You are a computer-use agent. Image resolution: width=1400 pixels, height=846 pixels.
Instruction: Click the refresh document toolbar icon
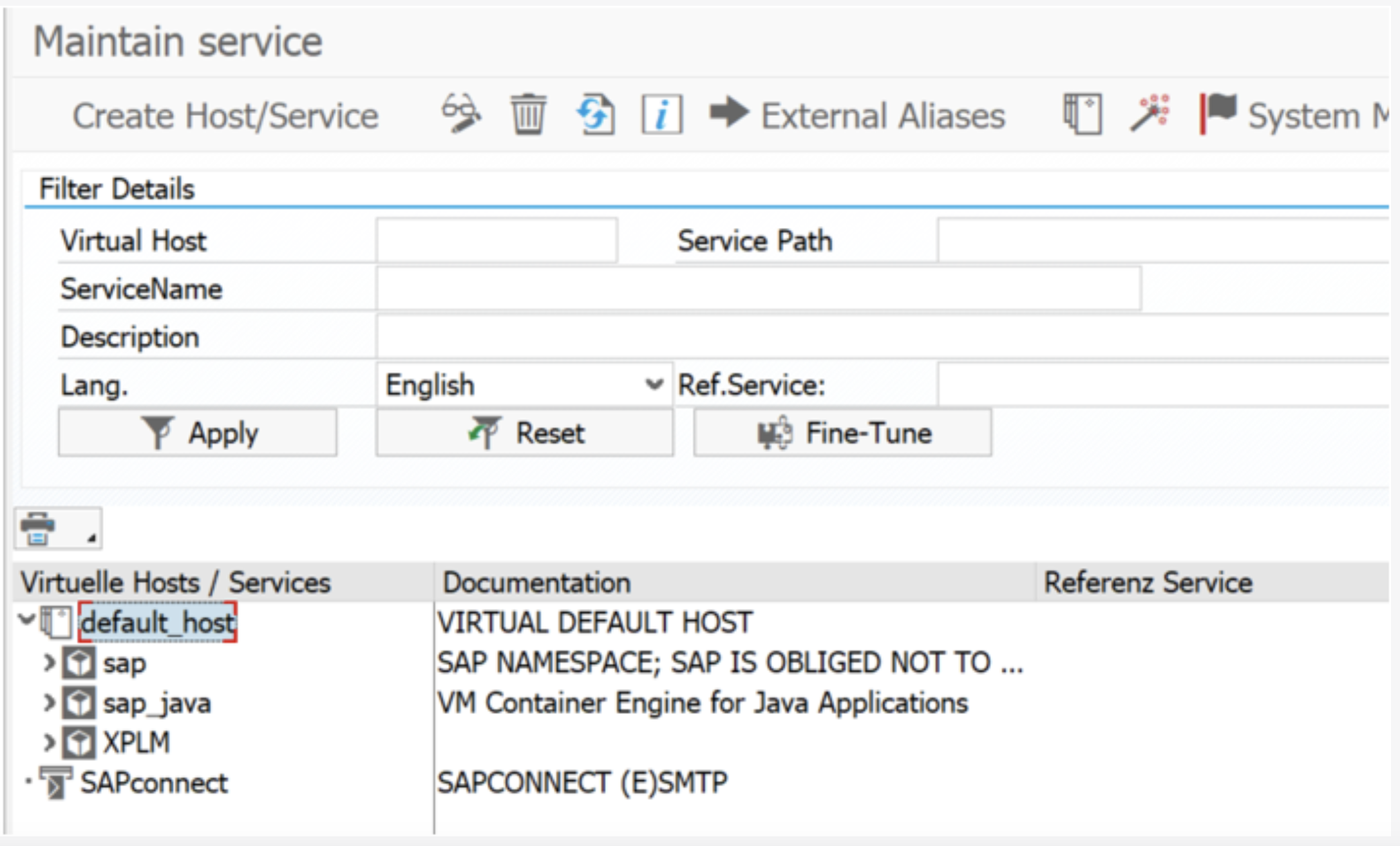pyautogui.click(x=596, y=115)
